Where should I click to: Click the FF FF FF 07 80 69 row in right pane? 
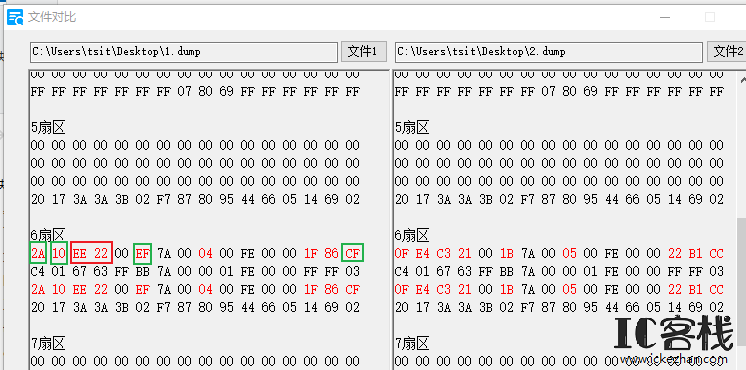click(x=560, y=91)
